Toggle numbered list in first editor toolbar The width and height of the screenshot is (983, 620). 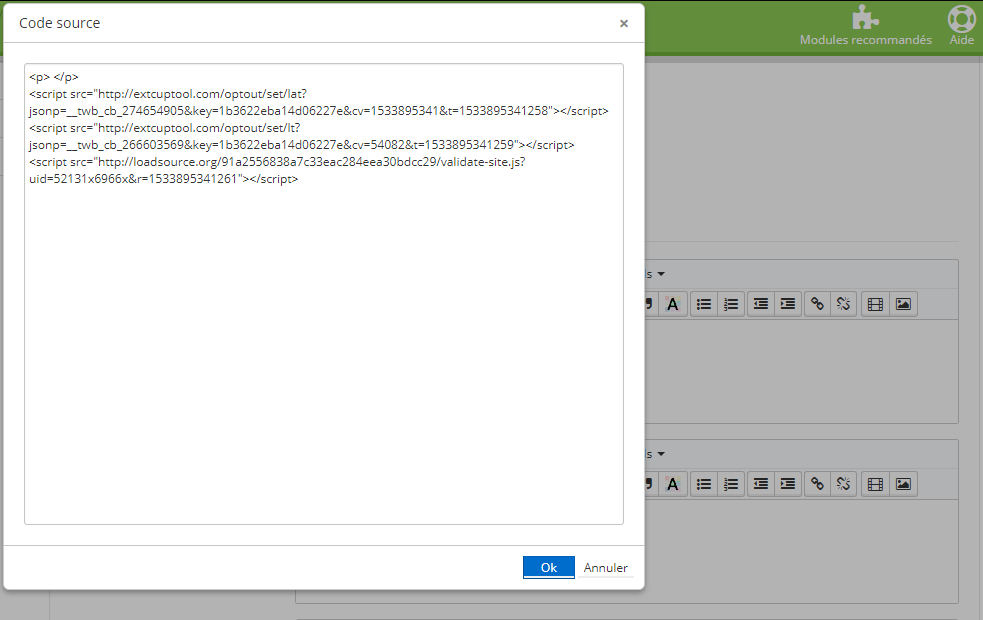tap(731, 305)
